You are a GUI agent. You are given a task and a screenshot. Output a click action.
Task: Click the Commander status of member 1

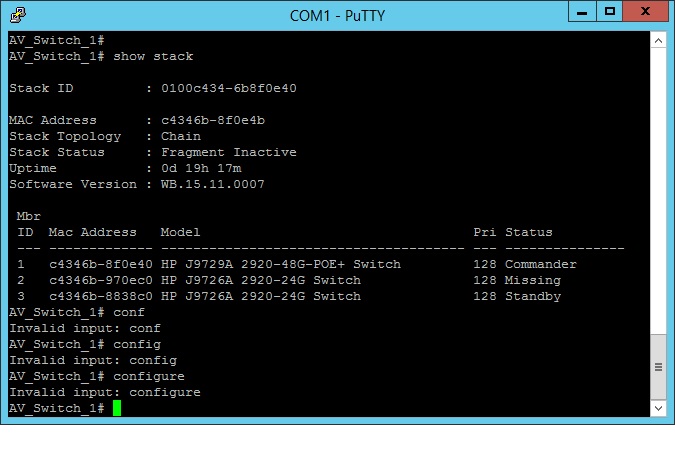541,264
